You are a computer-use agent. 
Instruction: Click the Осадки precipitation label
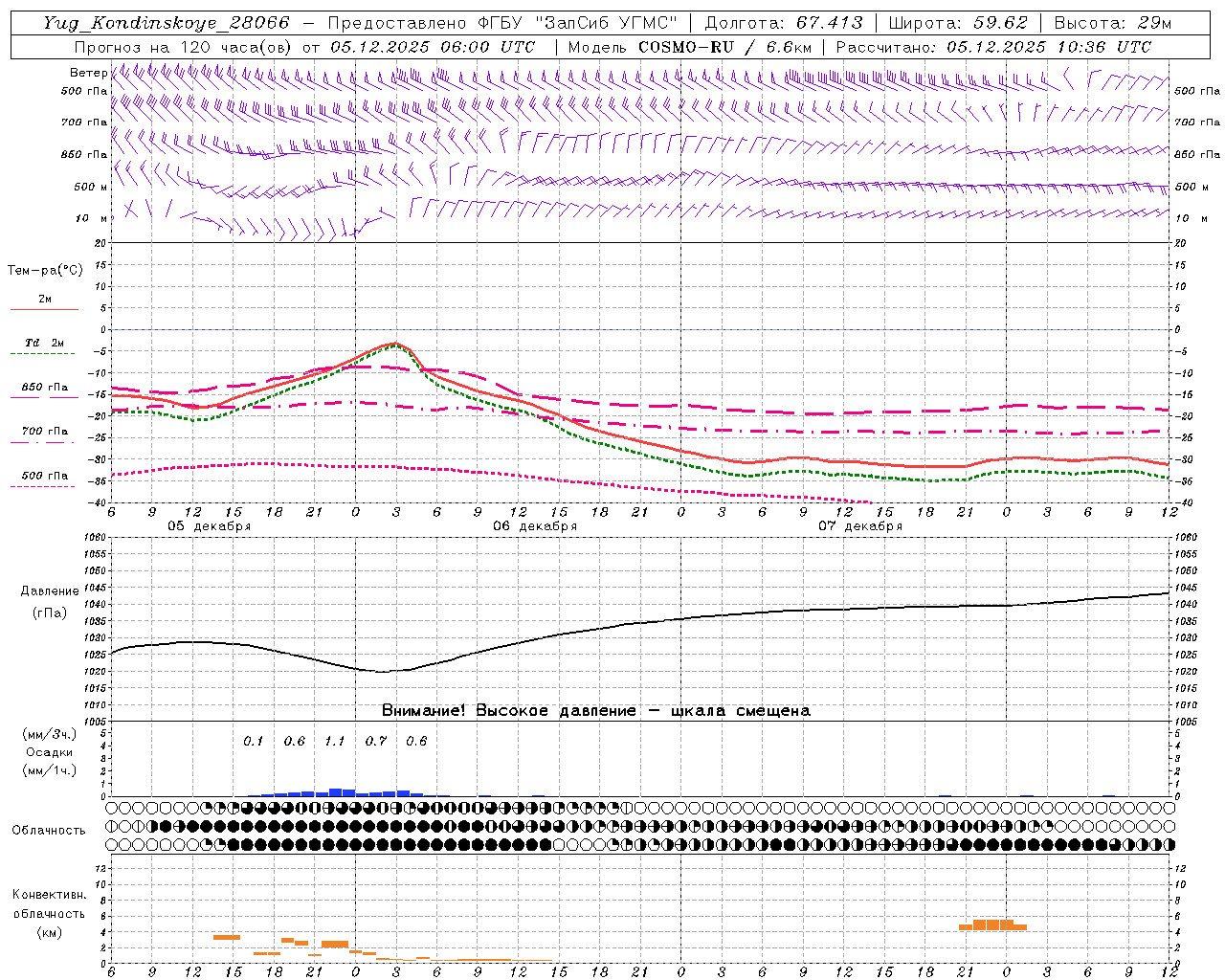pos(49,752)
